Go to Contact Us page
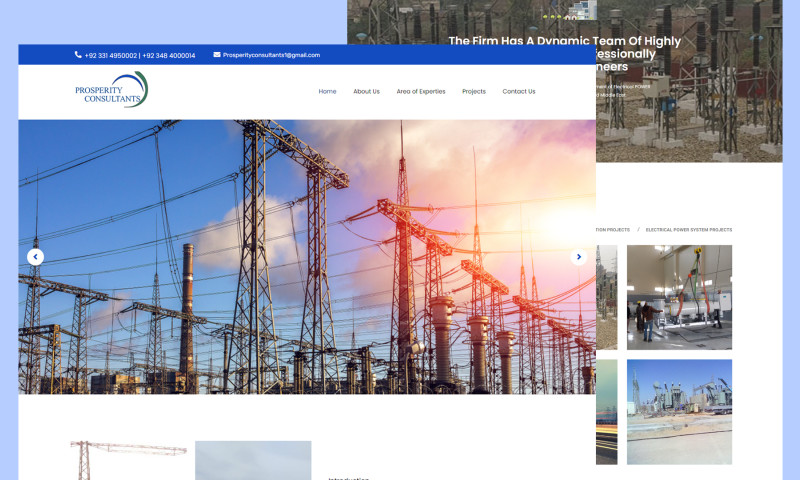 point(518,91)
